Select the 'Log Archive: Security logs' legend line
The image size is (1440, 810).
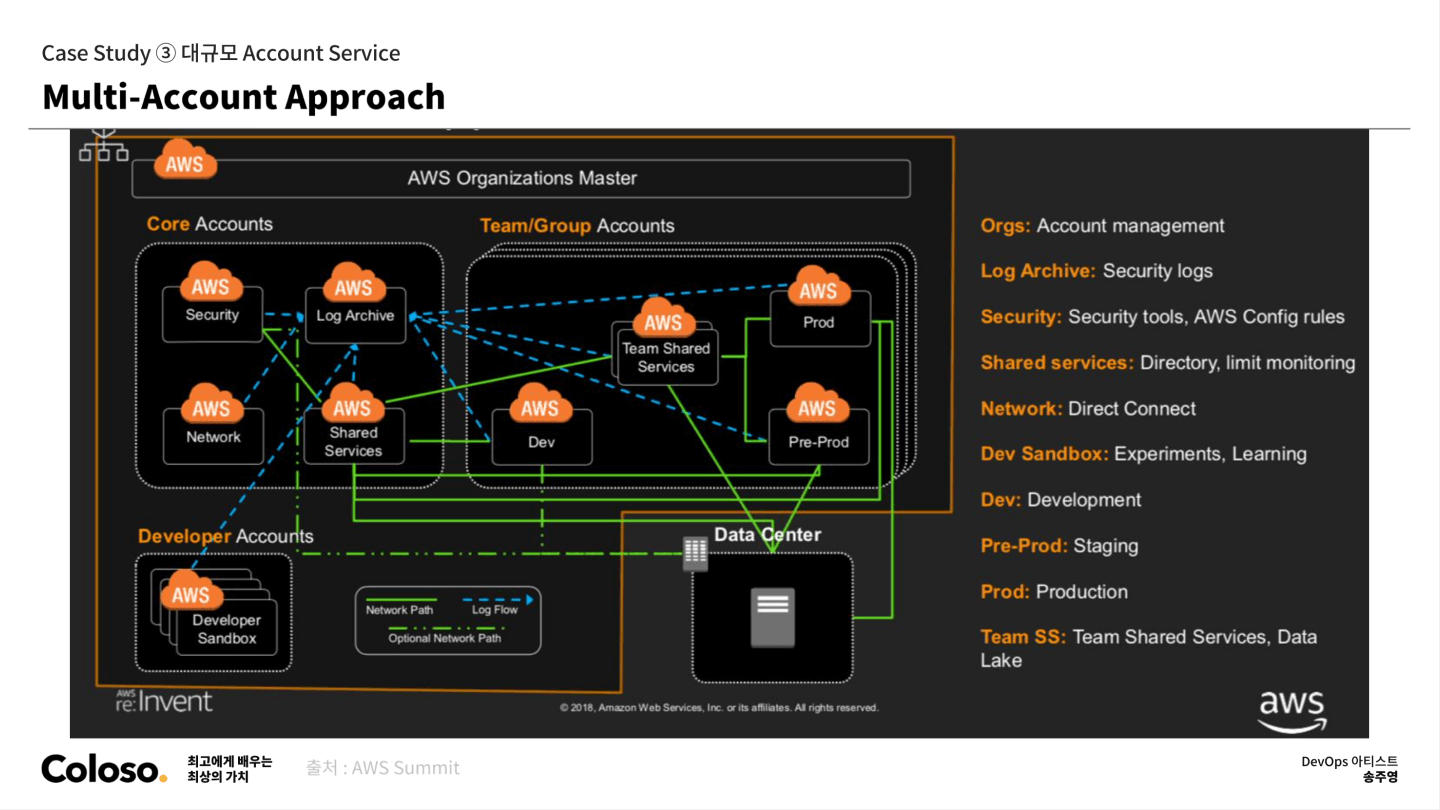[1096, 271]
